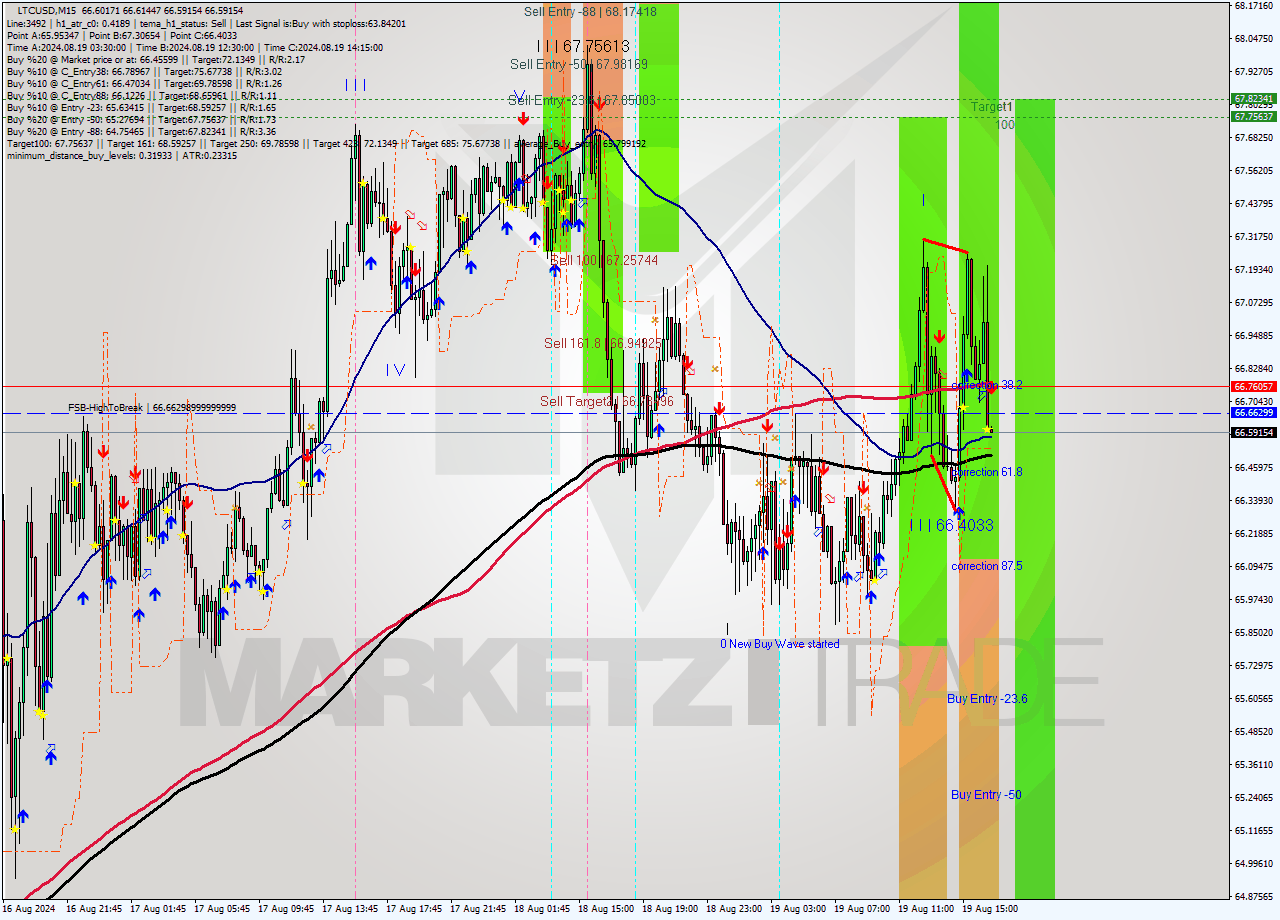Viewport: 1280px width, 920px height.
Task: Click the '16 Aug 21:45' time axis label
Action: point(94,909)
